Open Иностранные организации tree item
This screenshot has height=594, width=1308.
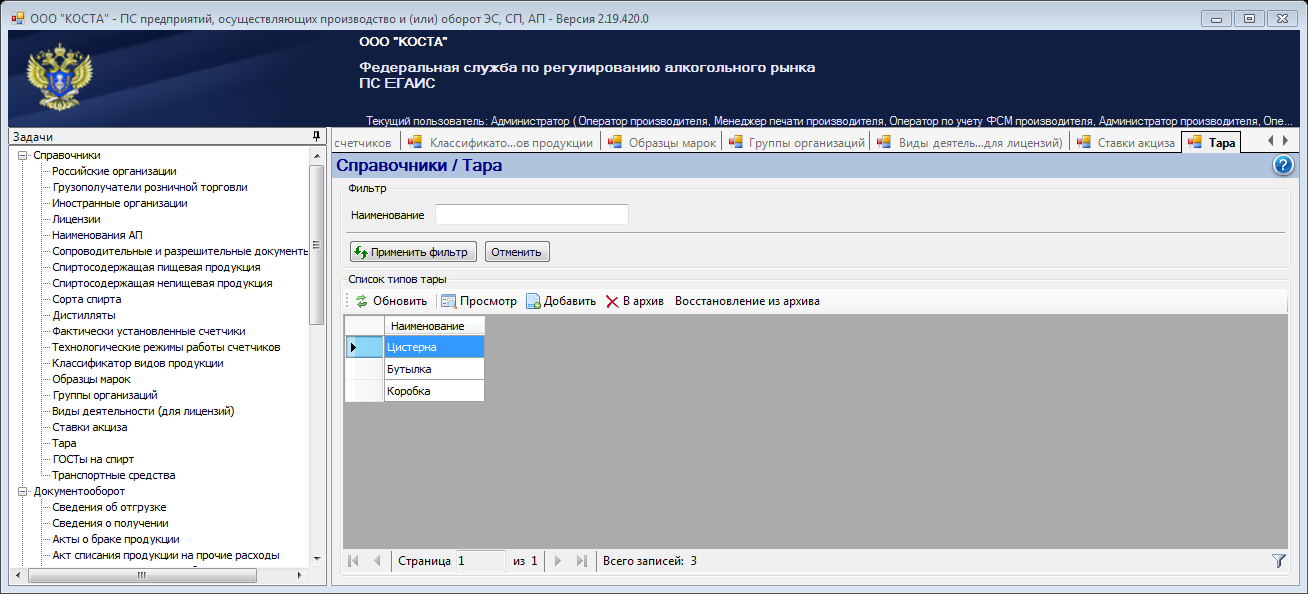(x=120, y=203)
